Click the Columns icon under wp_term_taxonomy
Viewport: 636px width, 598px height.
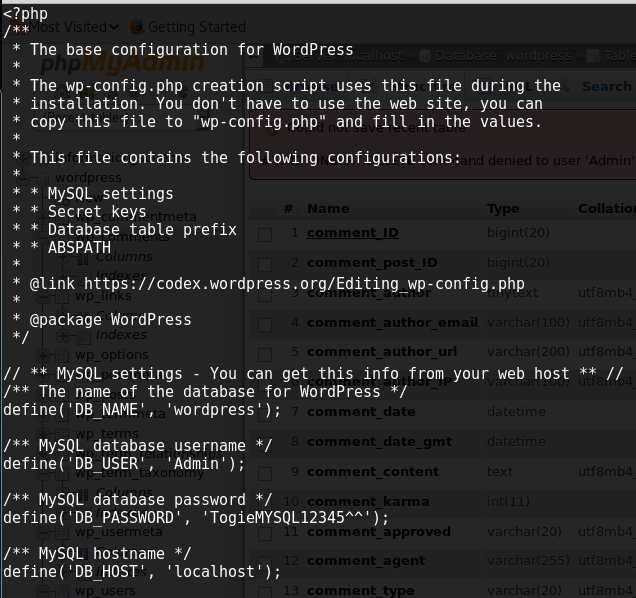point(83,493)
